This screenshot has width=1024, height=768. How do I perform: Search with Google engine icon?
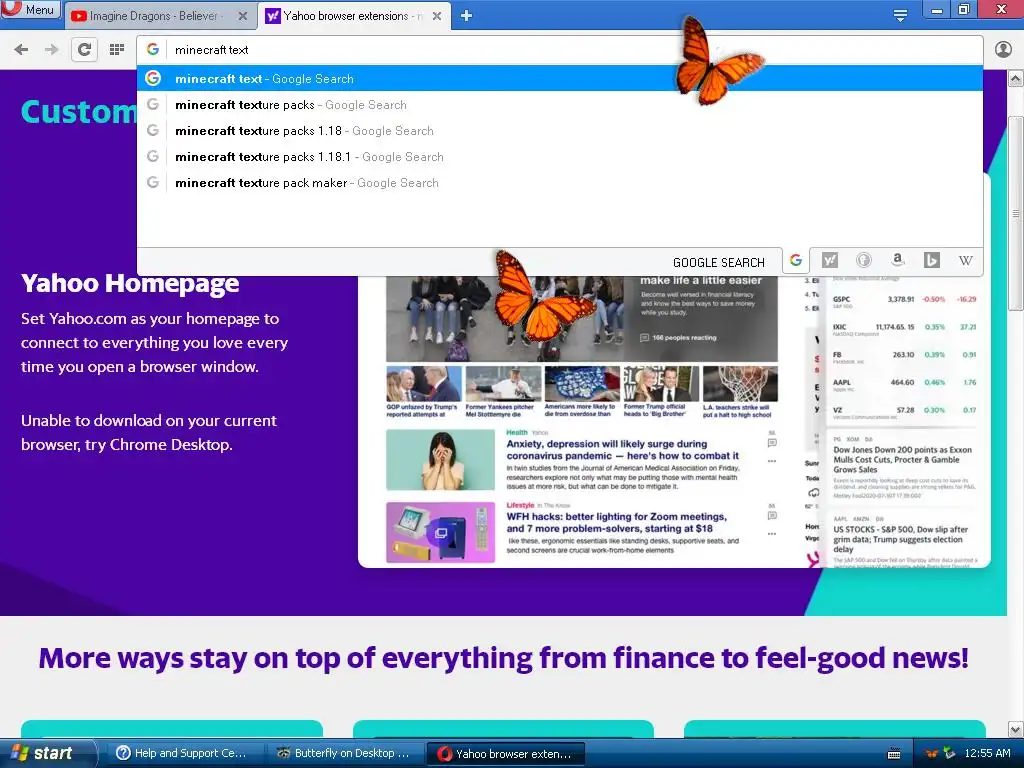click(x=795, y=261)
